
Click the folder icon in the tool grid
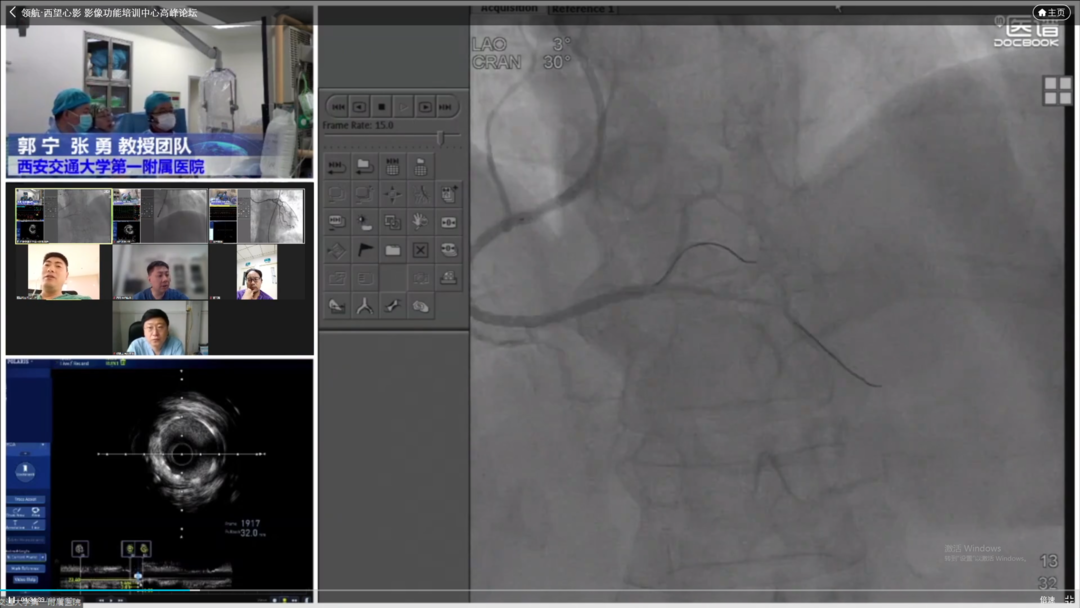point(393,251)
